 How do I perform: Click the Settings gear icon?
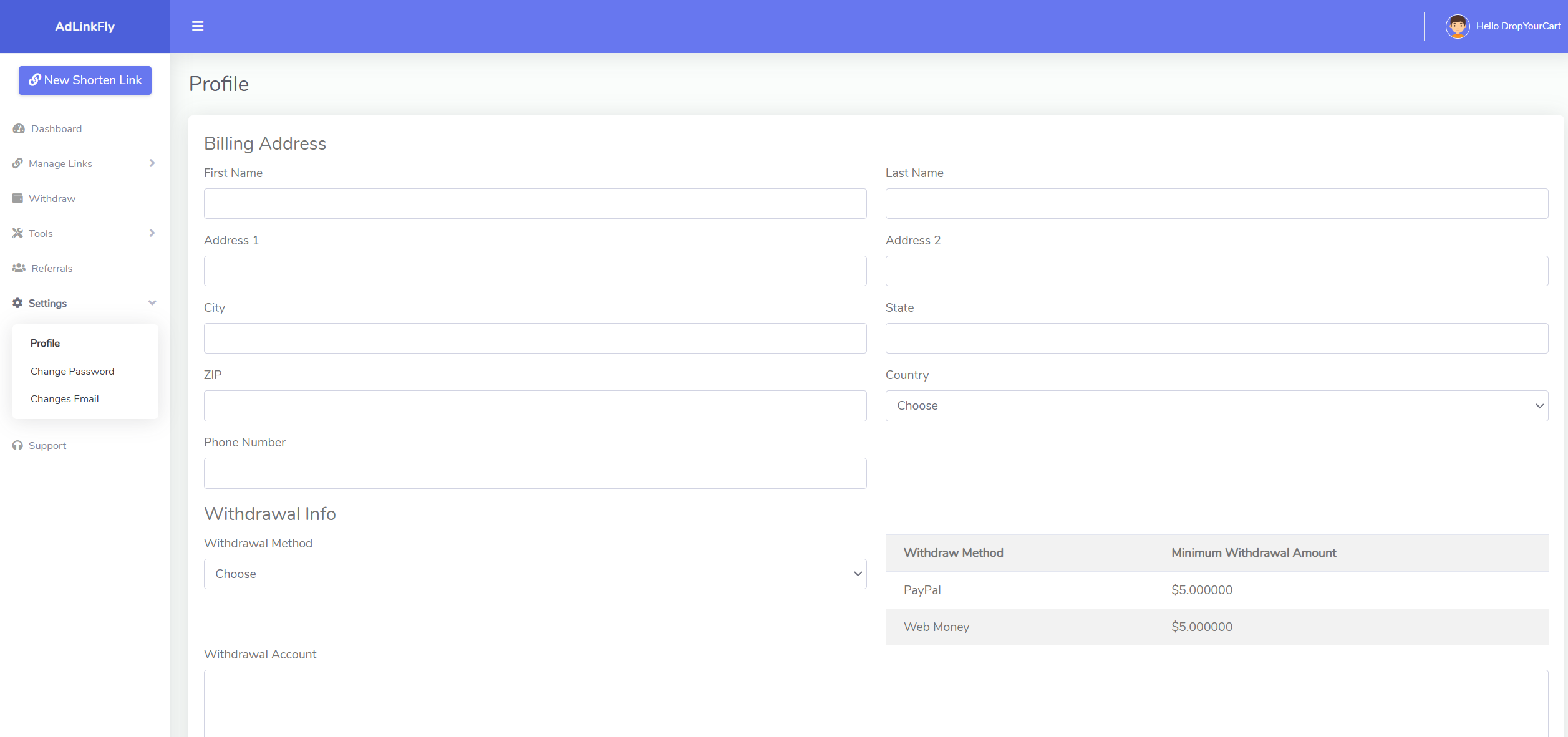[x=17, y=303]
